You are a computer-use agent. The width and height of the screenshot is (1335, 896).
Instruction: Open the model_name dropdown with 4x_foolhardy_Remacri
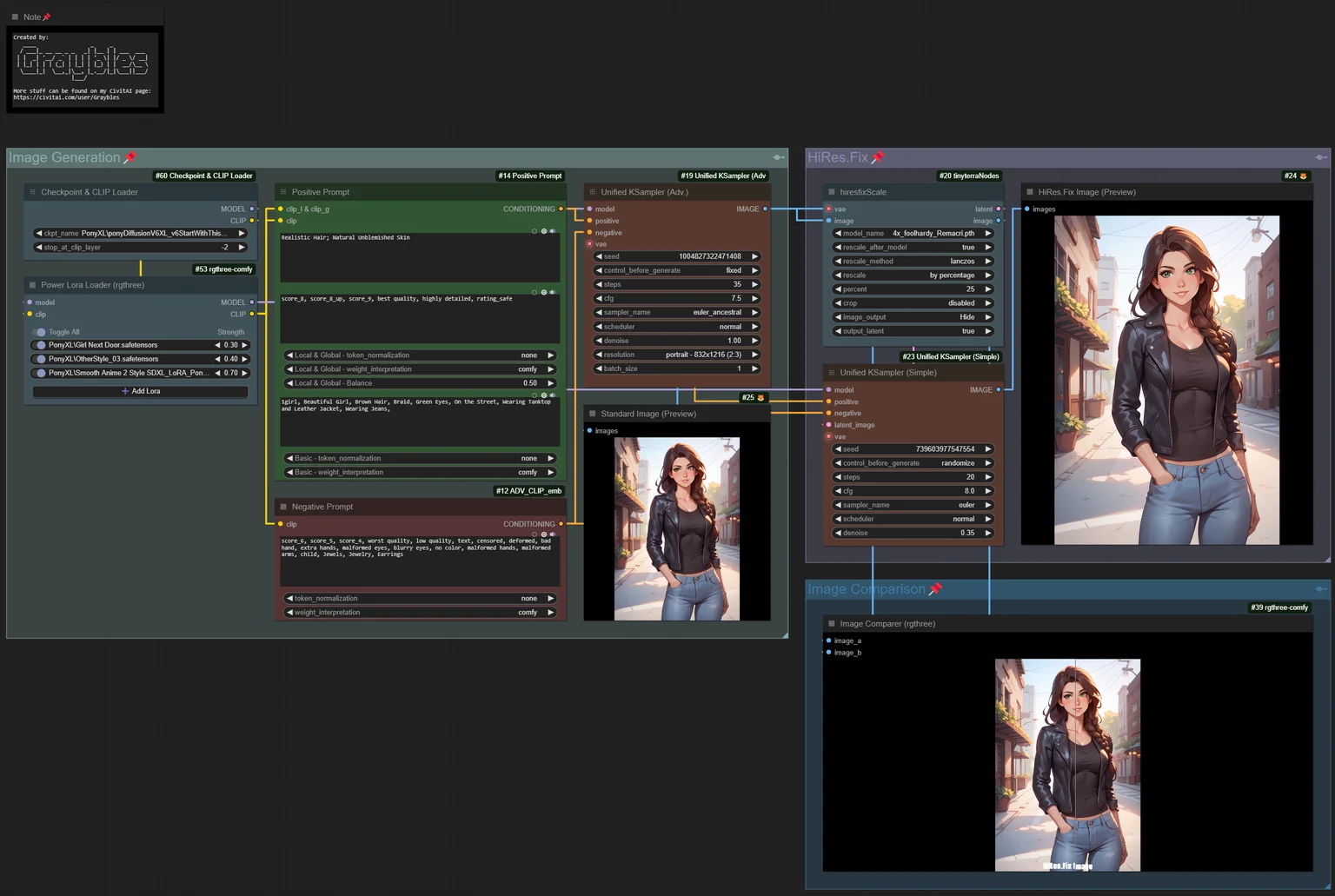point(913,234)
